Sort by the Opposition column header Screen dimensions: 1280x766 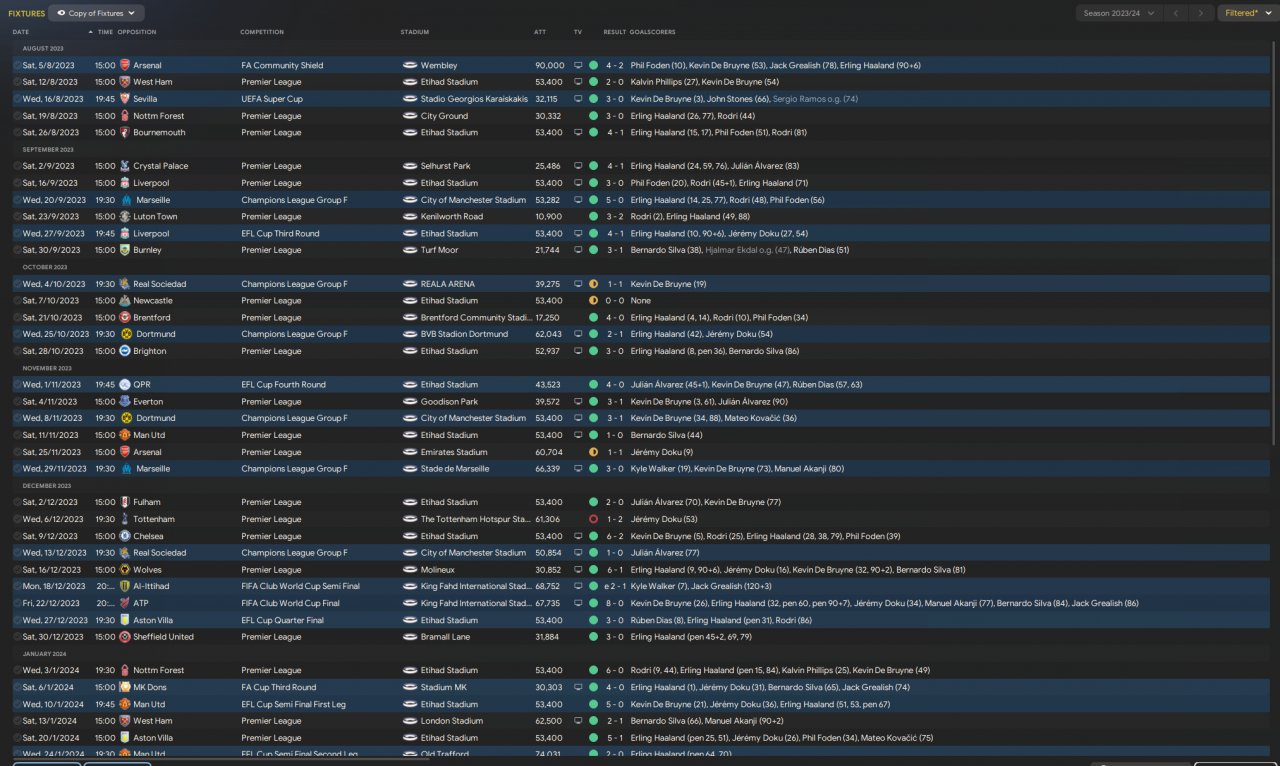(x=137, y=32)
